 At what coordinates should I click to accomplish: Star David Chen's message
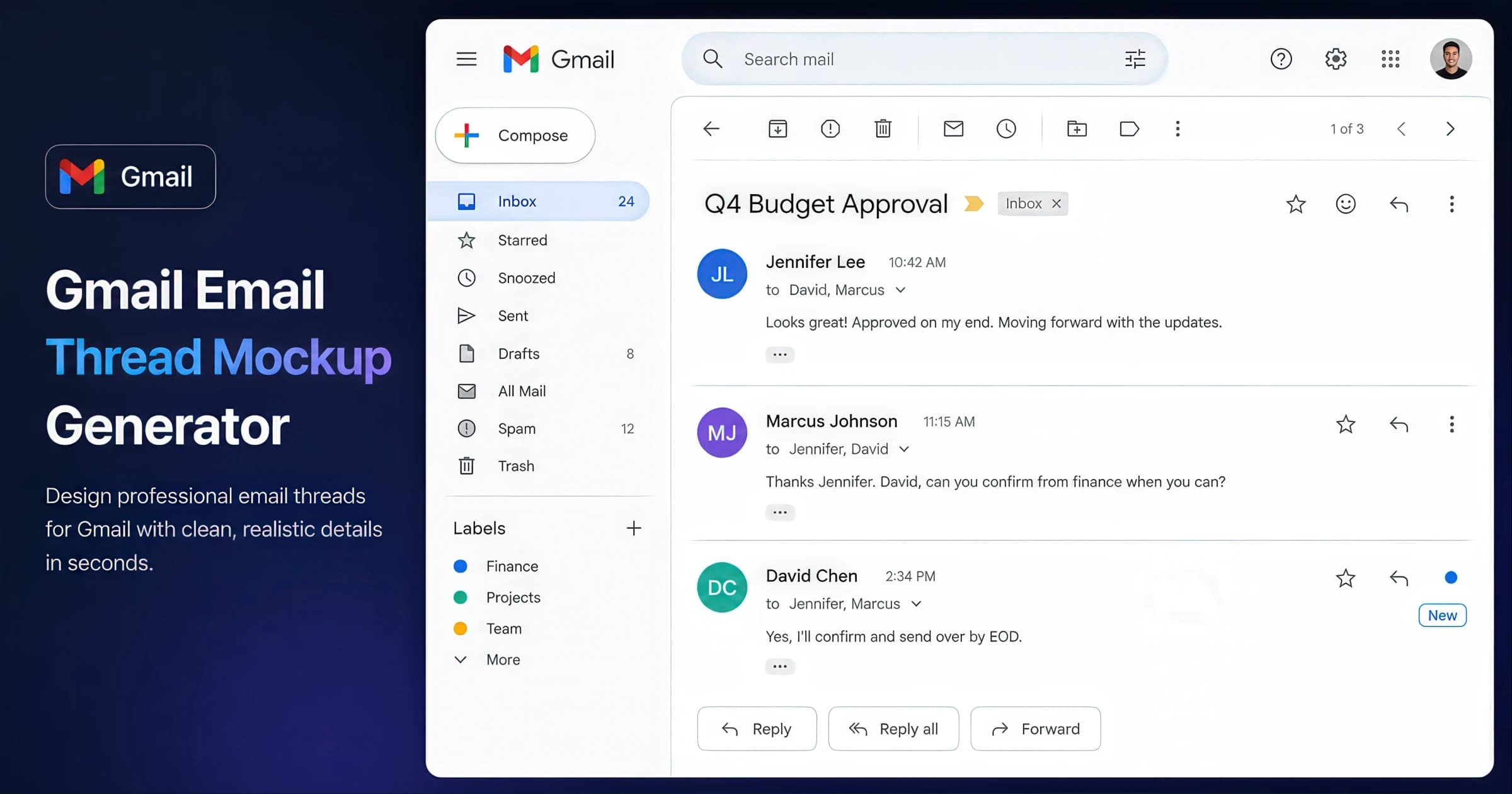coord(1346,578)
